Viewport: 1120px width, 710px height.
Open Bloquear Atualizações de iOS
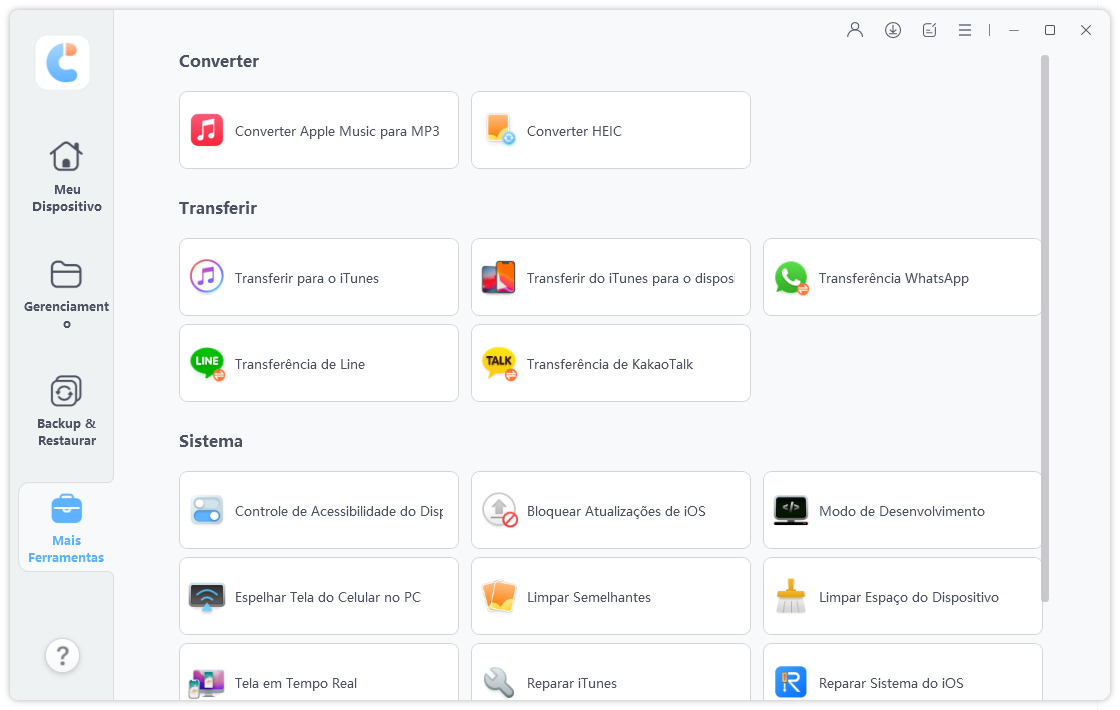[x=610, y=510]
